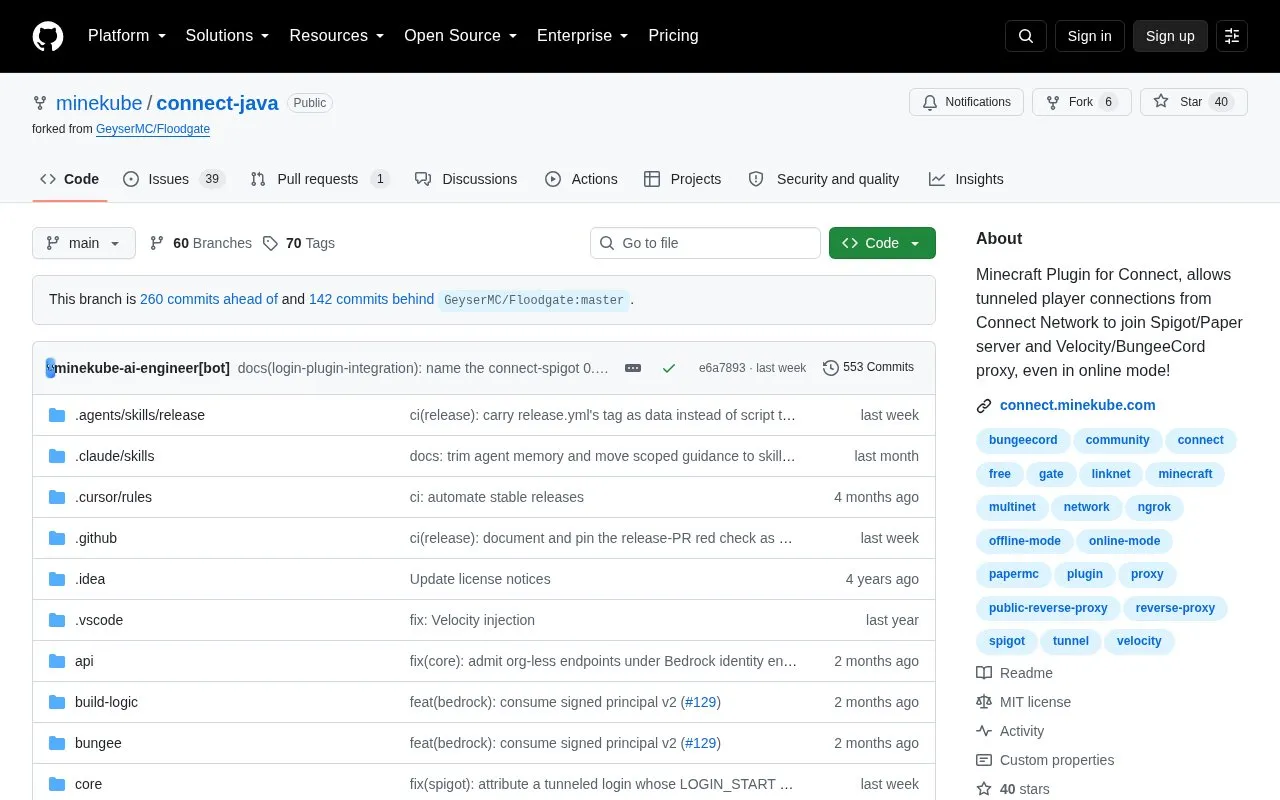Fork the repository using Fork button
The width and height of the screenshot is (1280, 800).
tap(1082, 102)
